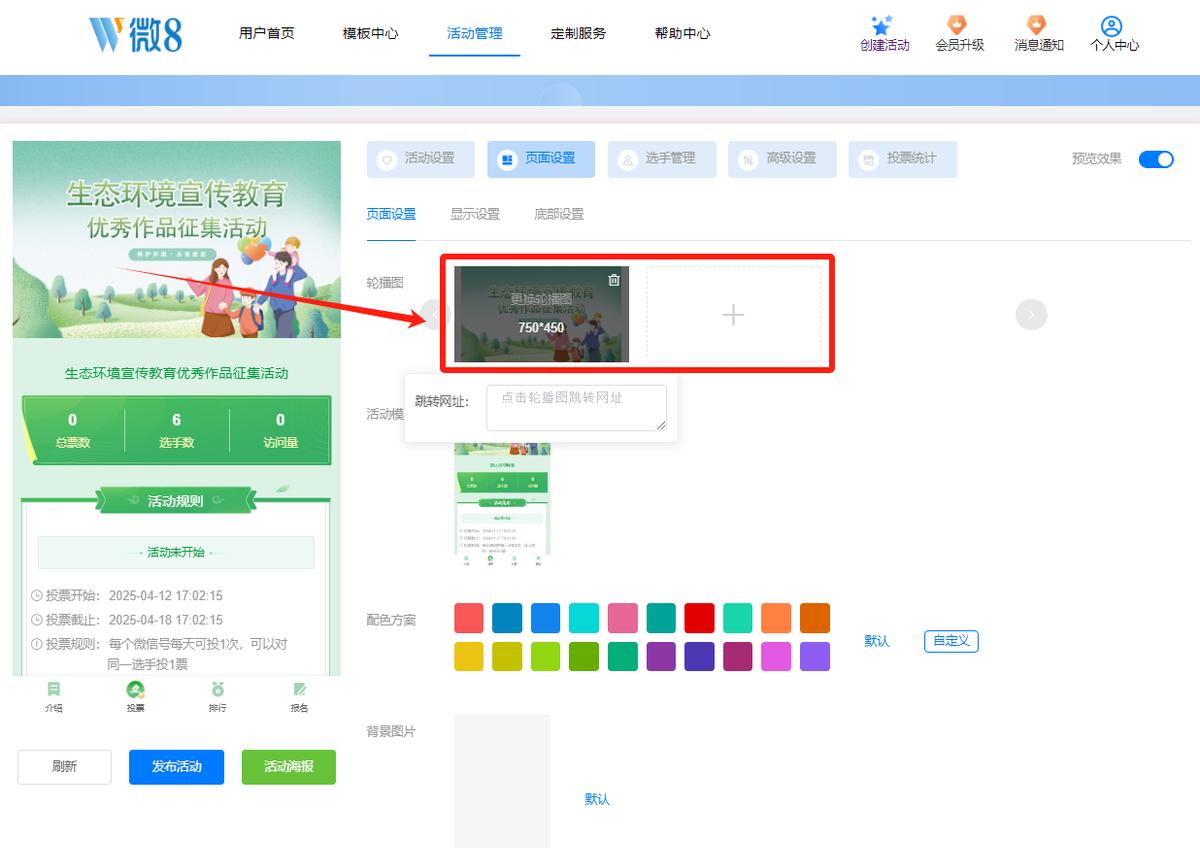Open 帮助中心 menu
1200x848 pixels.
pyautogui.click(x=683, y=33)
